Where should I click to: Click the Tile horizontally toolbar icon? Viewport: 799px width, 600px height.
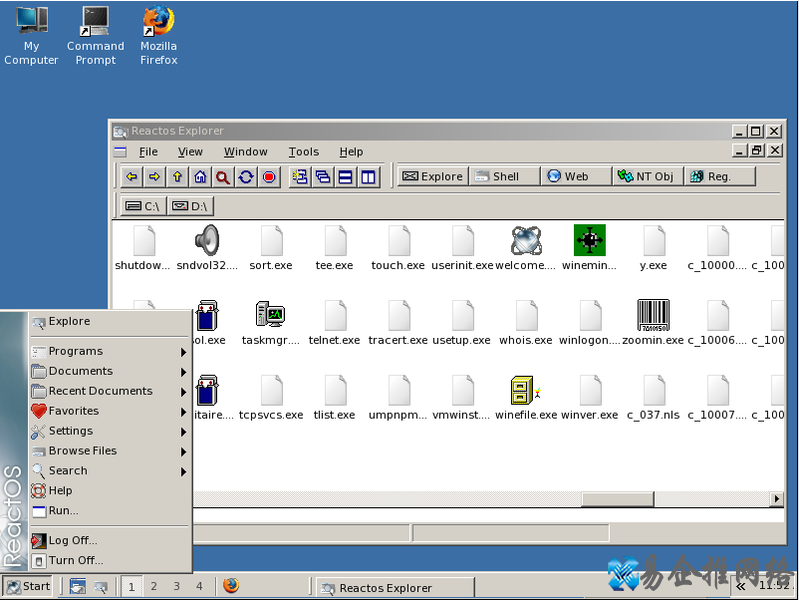(345, 177)
